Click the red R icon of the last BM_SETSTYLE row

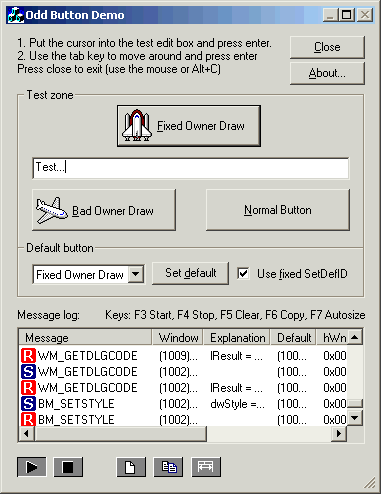coord(28,419)
